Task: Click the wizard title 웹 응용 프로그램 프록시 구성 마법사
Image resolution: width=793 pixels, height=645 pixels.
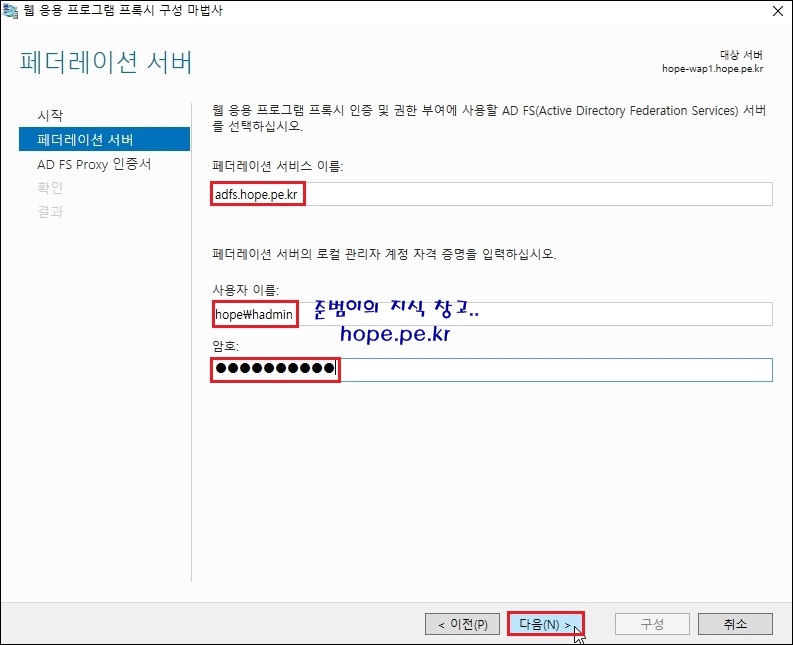Action: [123, 11]
